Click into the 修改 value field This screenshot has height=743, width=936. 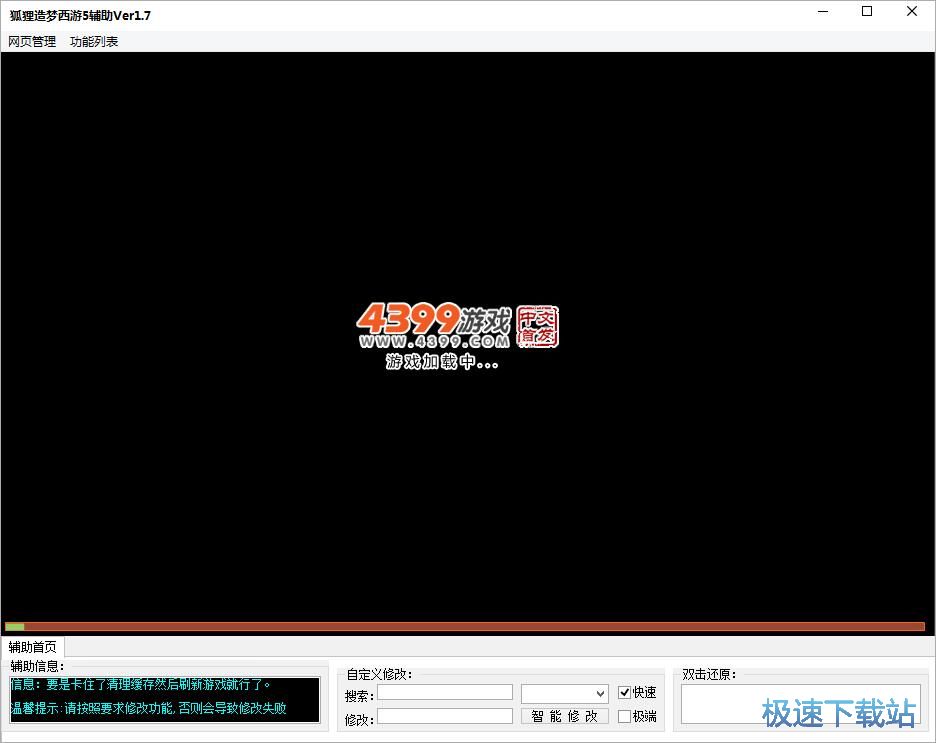(444, 716)
